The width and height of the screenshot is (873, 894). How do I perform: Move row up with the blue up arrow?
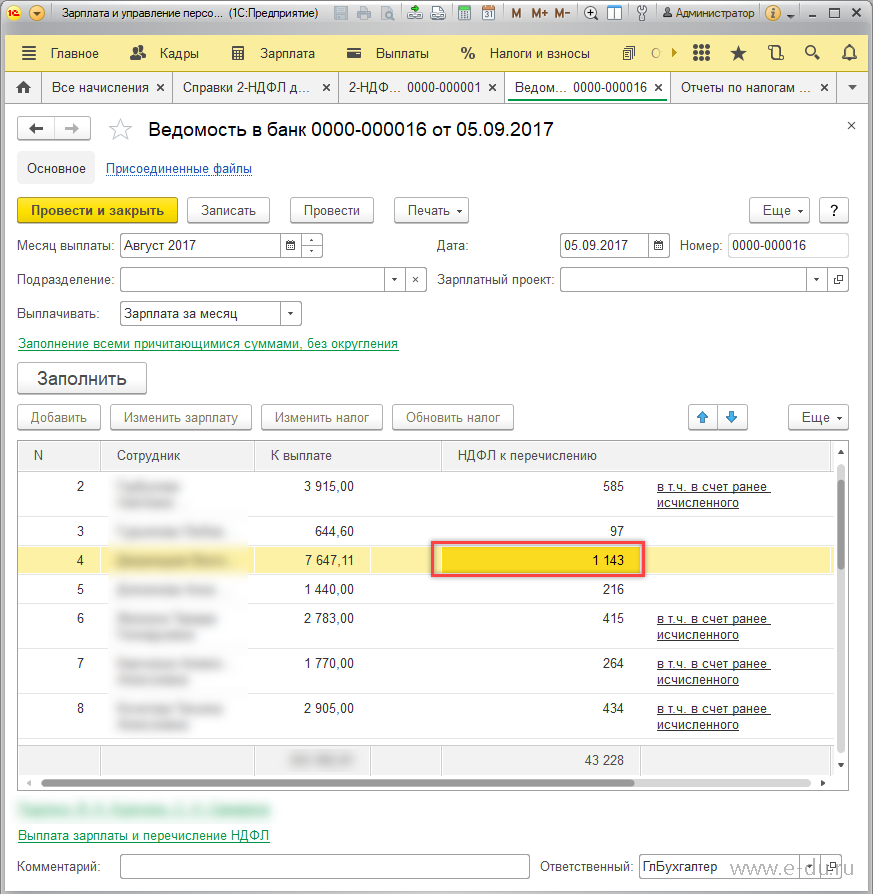tap(703, 417)
